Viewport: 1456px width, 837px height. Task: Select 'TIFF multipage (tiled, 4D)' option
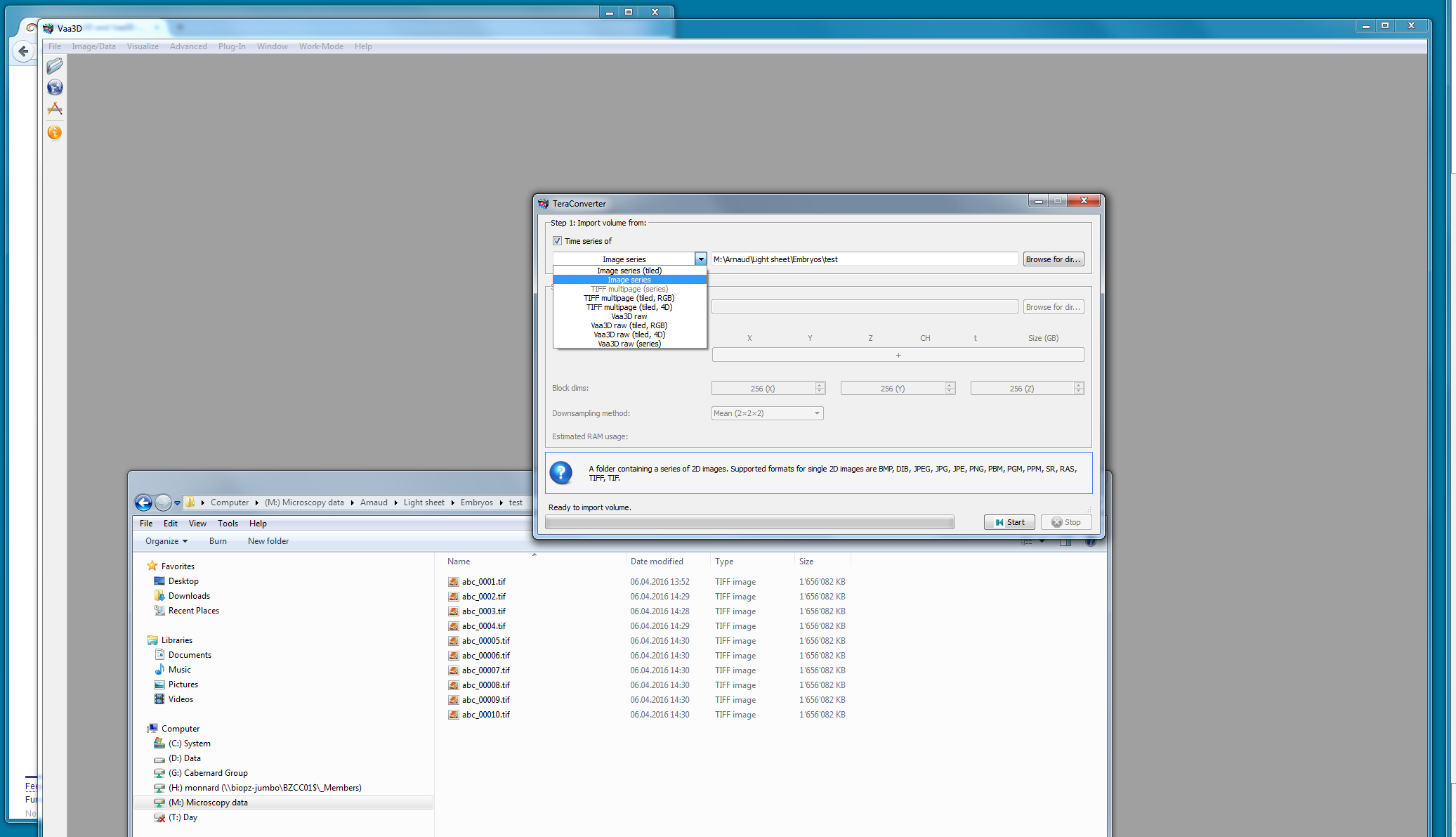point(629,307)
